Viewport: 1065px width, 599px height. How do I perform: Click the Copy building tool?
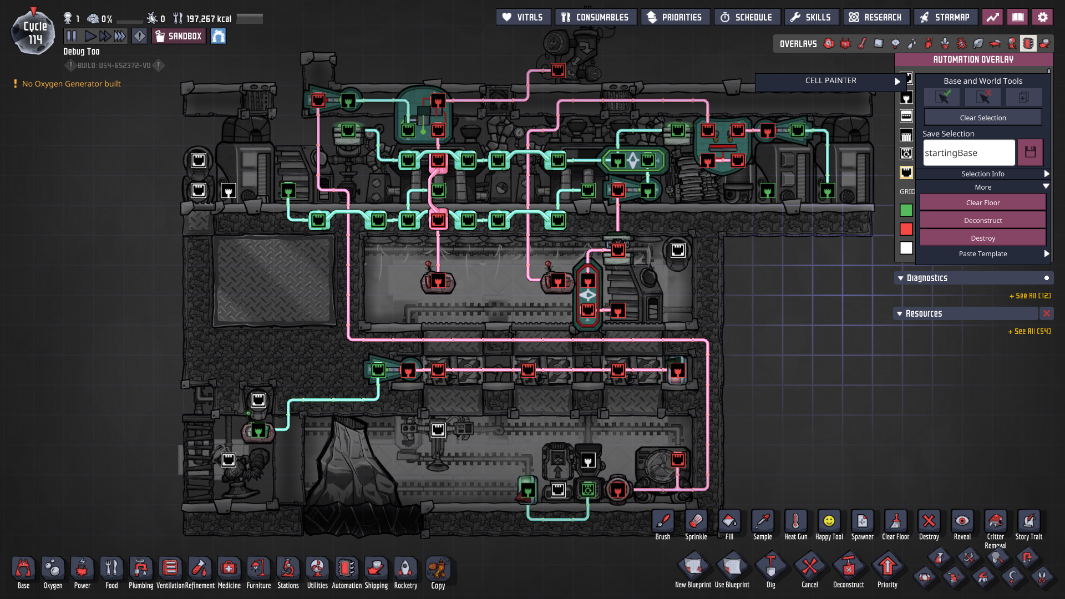438,568
